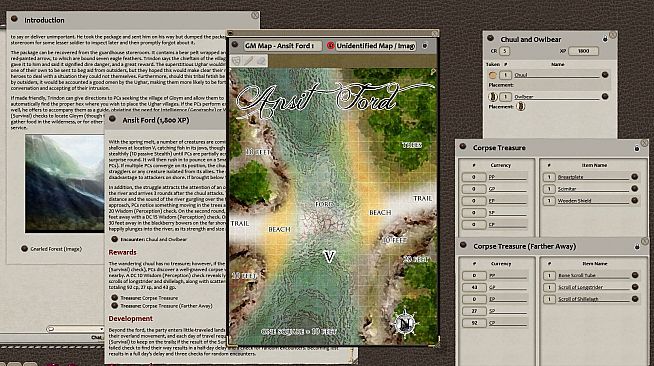Toggle lock on Corpse Treasure (Farther Away)
Screen dimensions: 654x366
click(x=637, y=247)
